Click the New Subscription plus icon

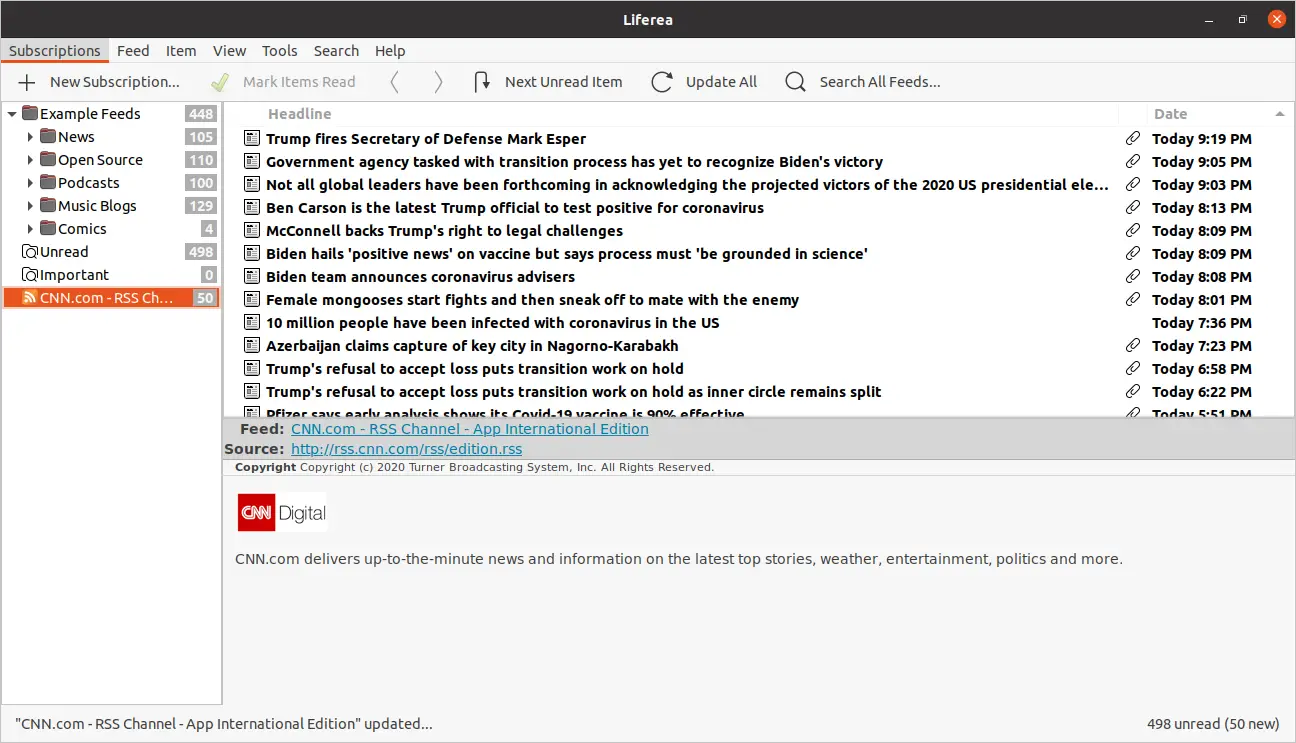[x=27, y=82]
